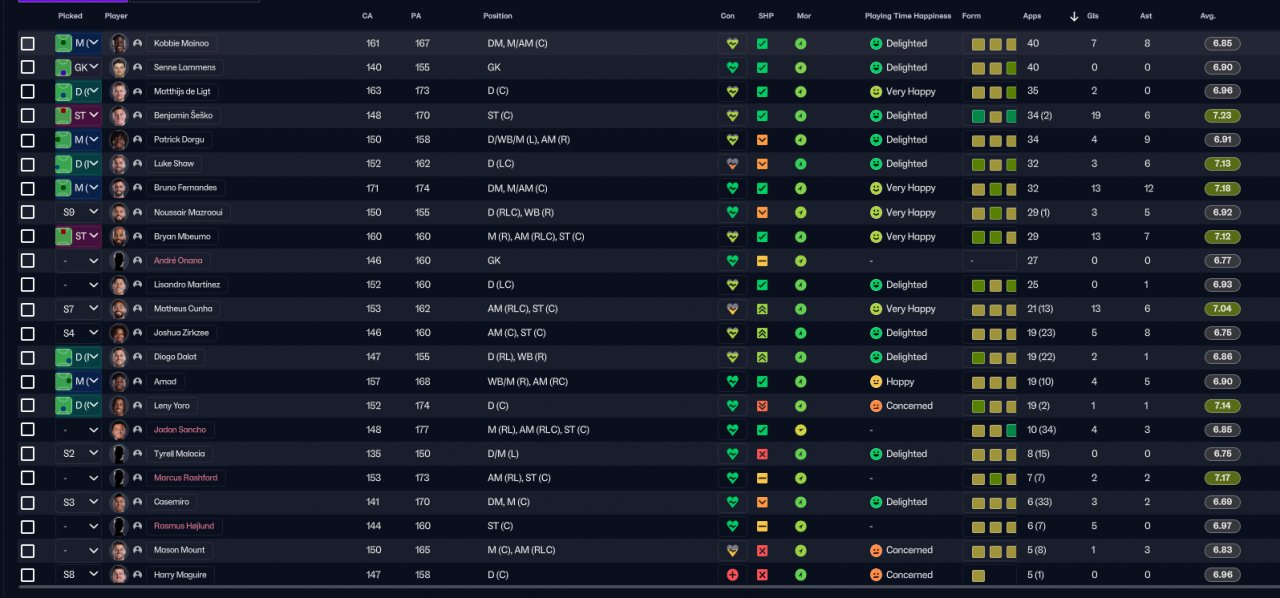The image size is (1280, 598).
Task: Click Leny Yoro's red sharpness down icon
Action: 762,406
